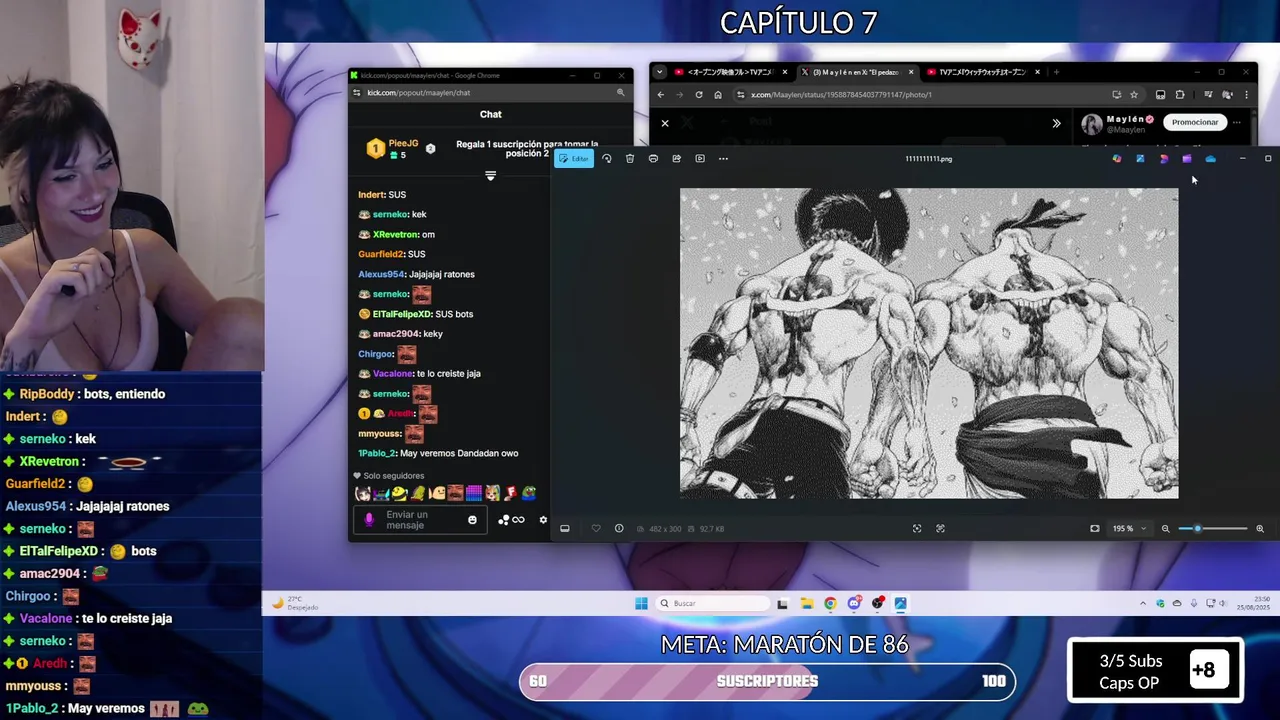Image resolution: width=1280 pixels, height=720 pixels.
Task: Mark photo as favorite with heart icon
Action: [596, 528]
